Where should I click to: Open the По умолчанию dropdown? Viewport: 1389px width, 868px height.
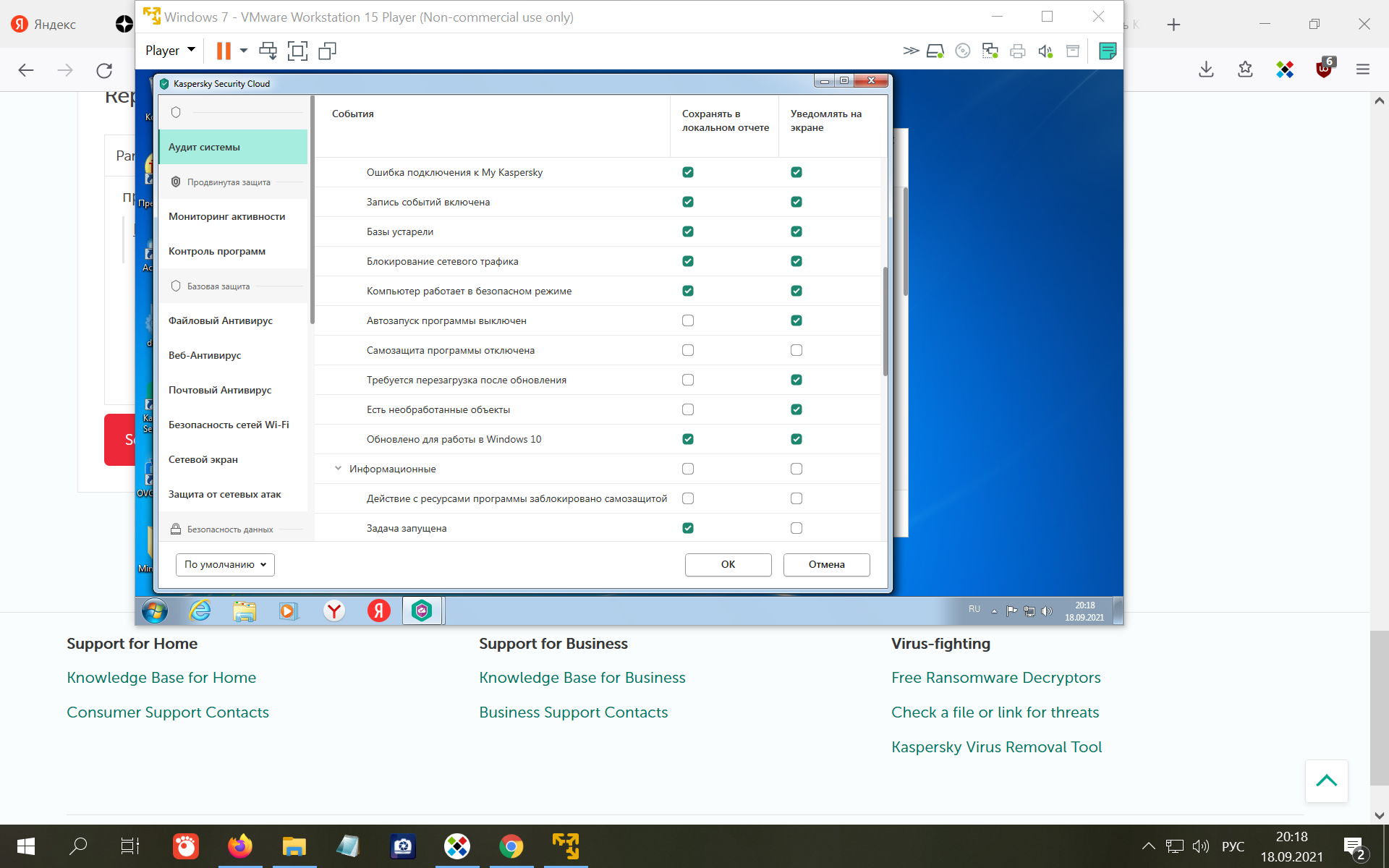[225, 564]
